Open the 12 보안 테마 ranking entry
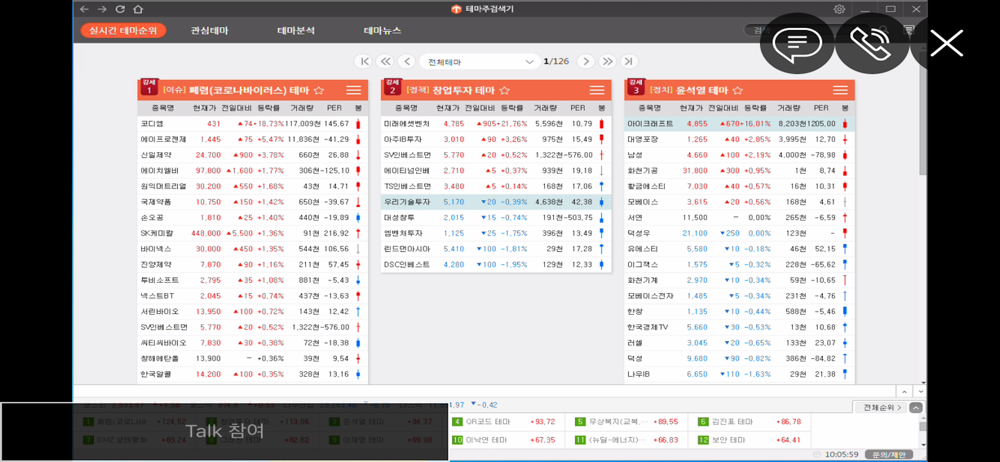The height and width of the screenshot is (462, 1000). 751,440
